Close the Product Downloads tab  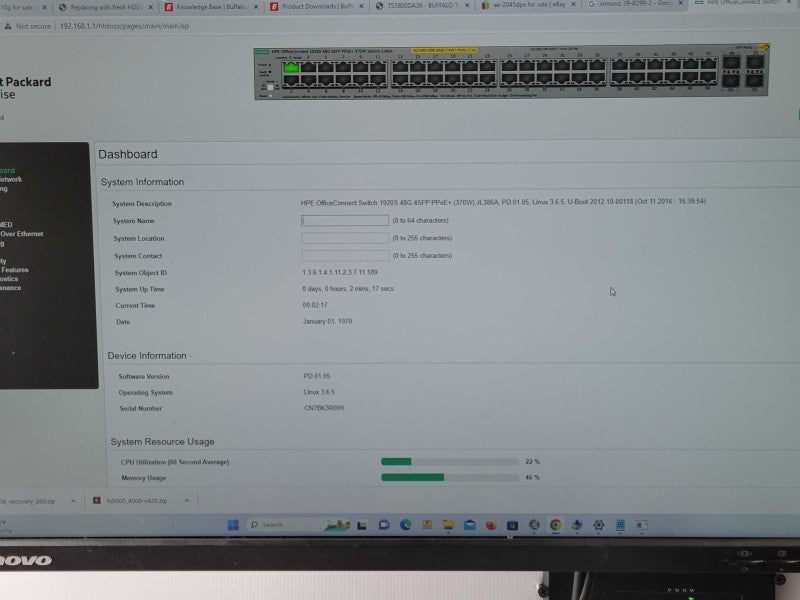[x=361, y=6]
